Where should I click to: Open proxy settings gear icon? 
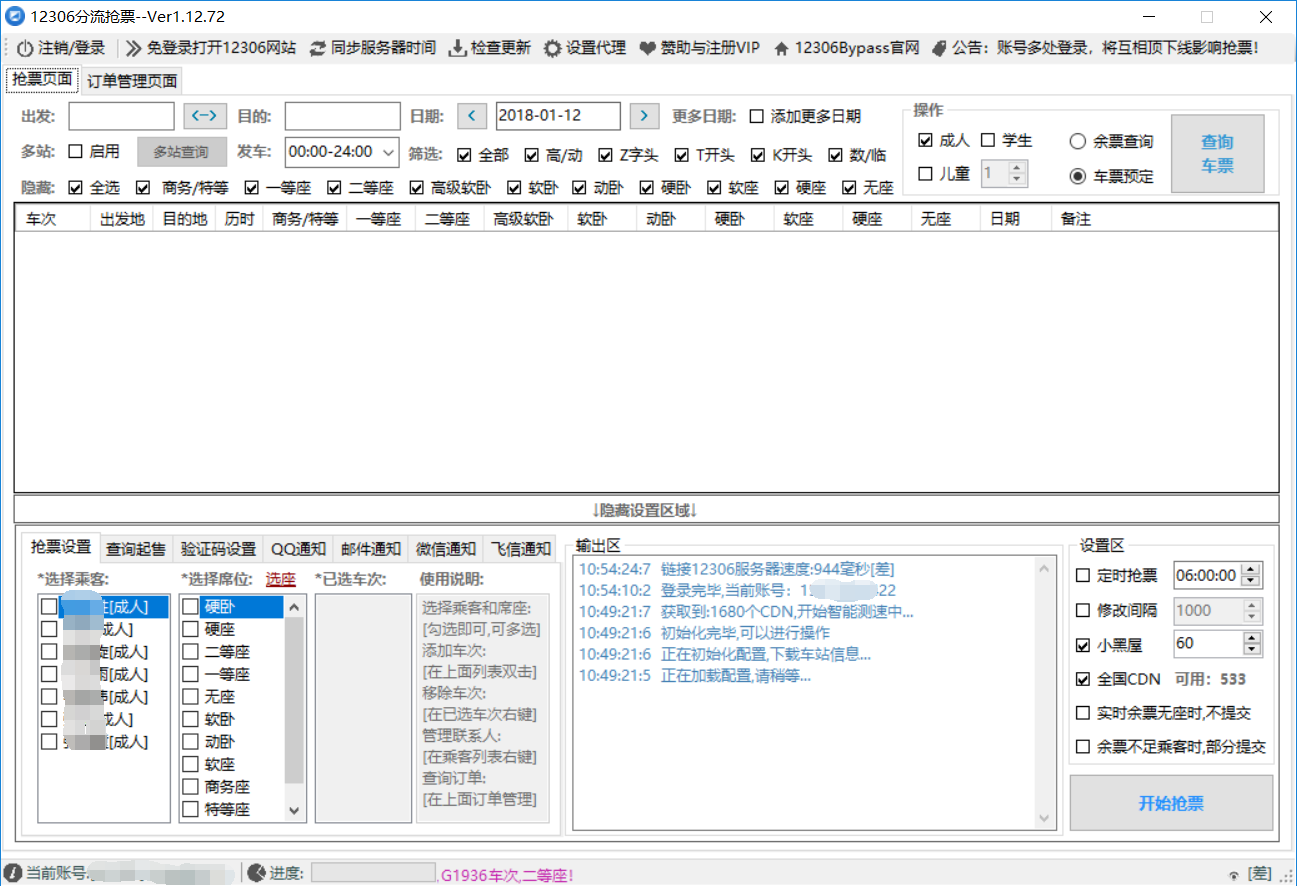click(x=552, y=48)
